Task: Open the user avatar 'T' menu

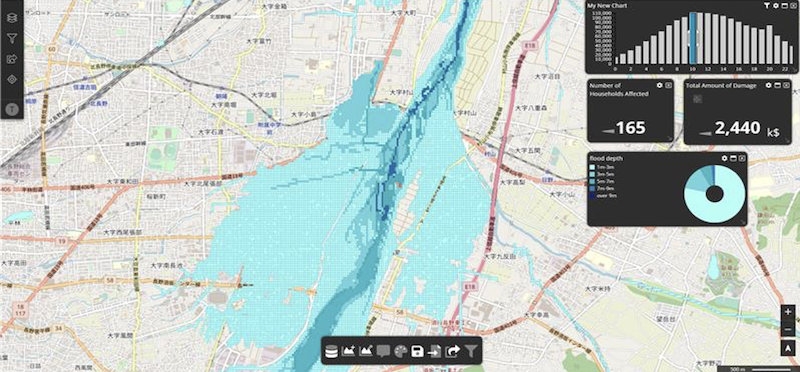Action: coord(11,108)
